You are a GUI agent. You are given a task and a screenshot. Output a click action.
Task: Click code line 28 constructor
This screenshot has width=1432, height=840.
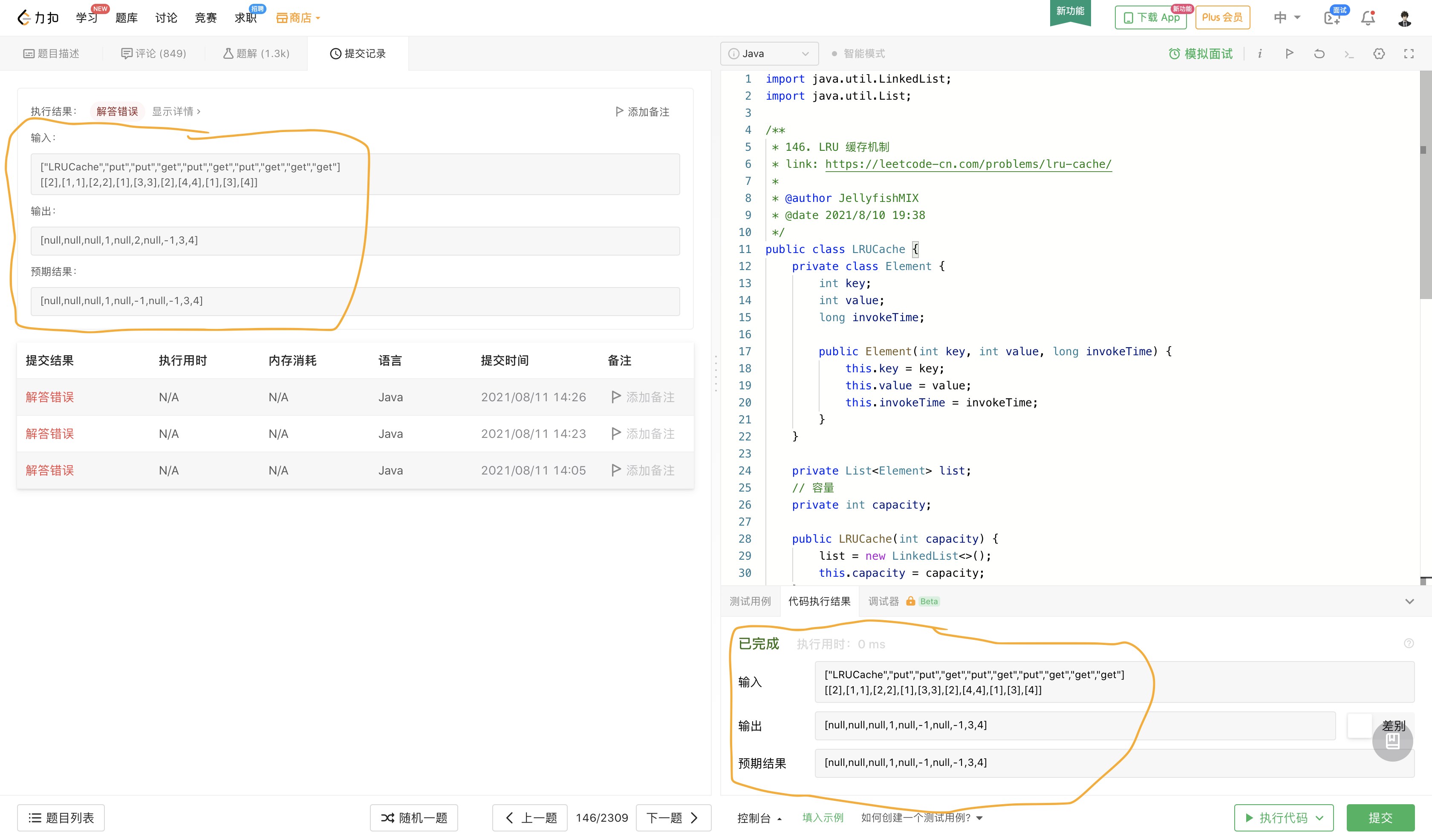[x=895, y=539]
